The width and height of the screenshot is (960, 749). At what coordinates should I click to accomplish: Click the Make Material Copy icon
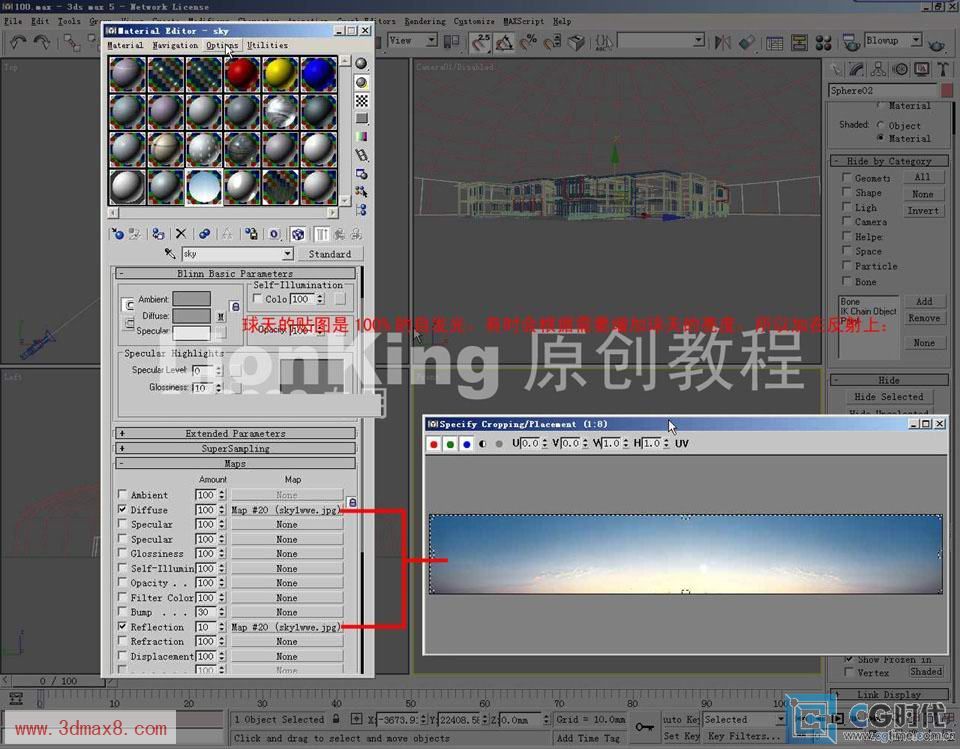coord(204,234)
